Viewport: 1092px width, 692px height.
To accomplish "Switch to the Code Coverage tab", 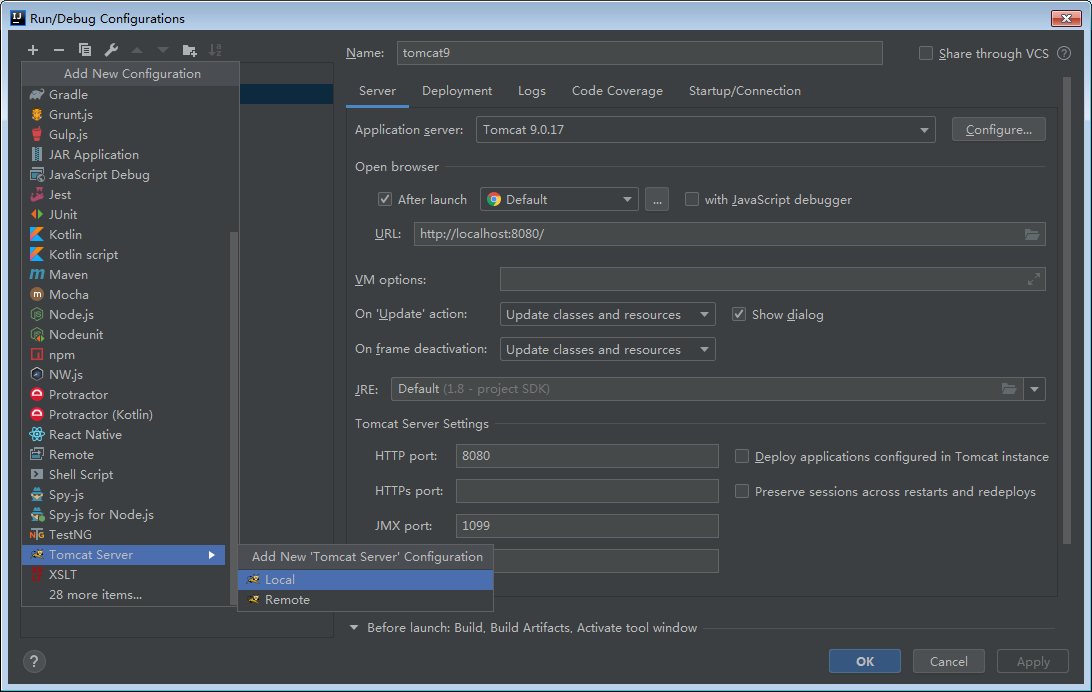I will [617, 91].
